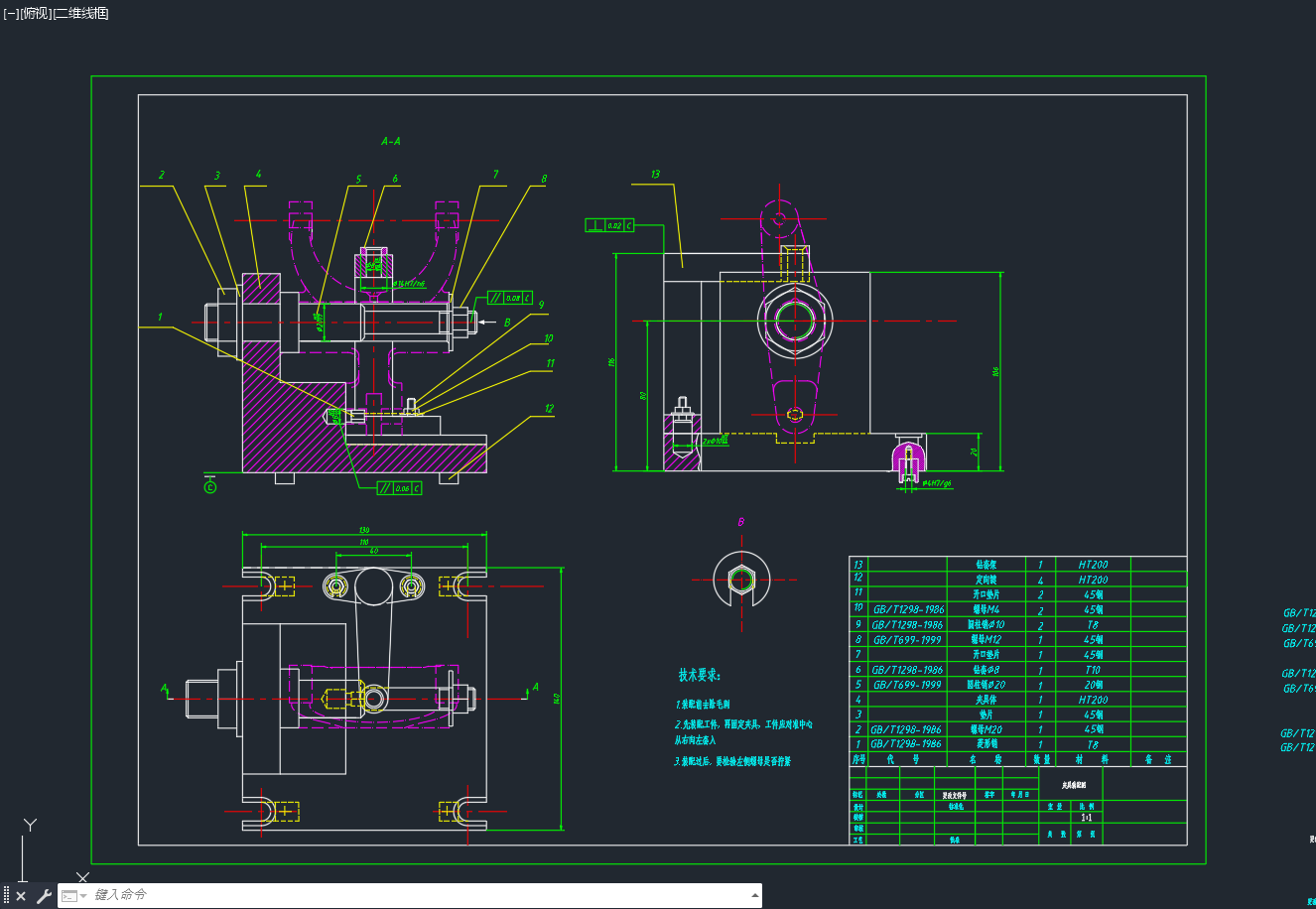Select "钻套φ8" name in parts list
This screenshot has height=909, width=1316.
coord(987,670)
